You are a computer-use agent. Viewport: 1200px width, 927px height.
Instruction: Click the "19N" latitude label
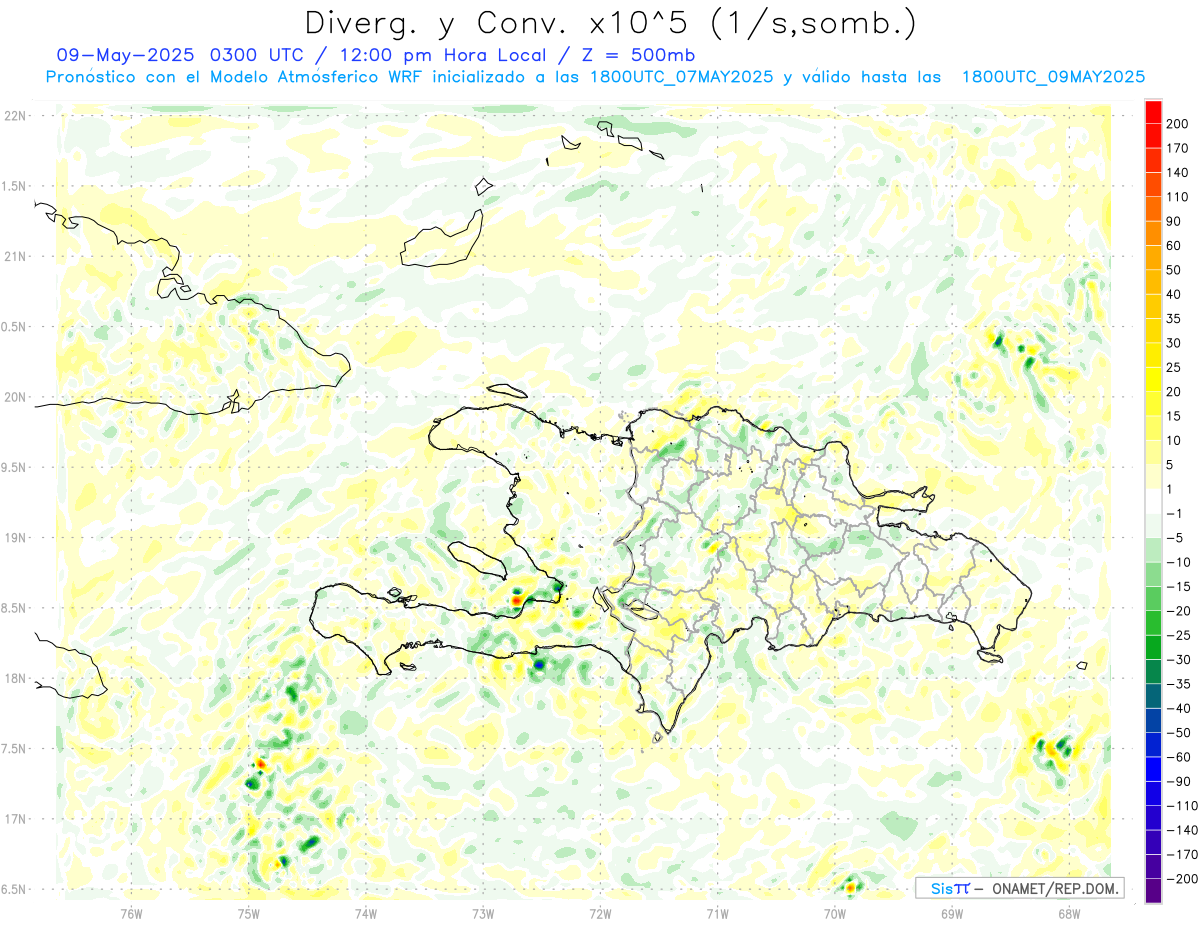pos(15,538)
